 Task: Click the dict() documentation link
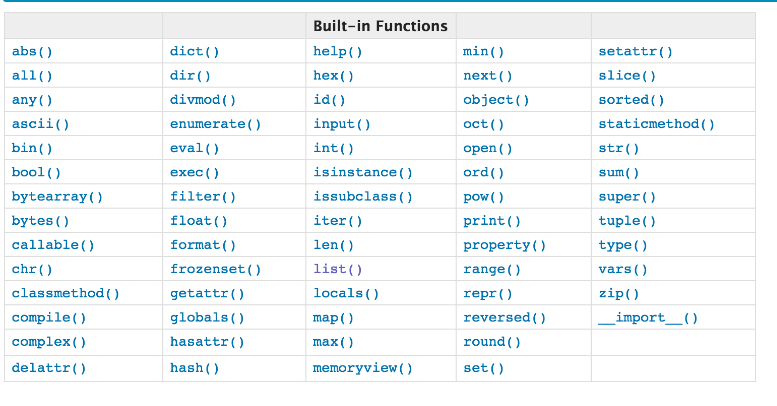click(194, 51)
